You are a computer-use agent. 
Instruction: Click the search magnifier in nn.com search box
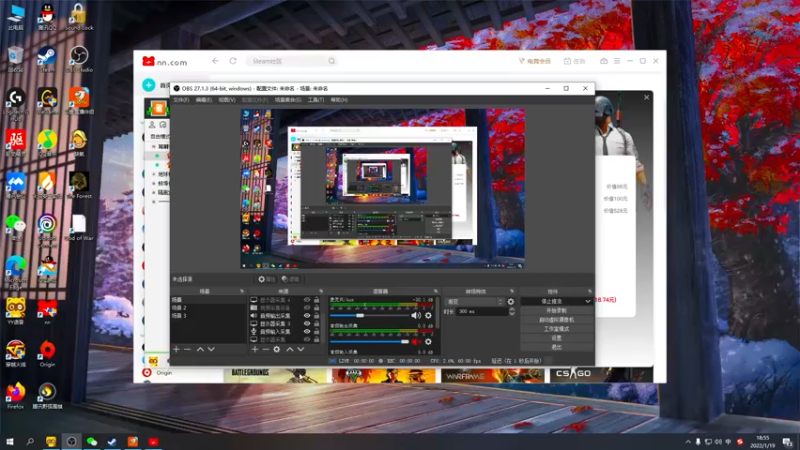coord(332,61)
